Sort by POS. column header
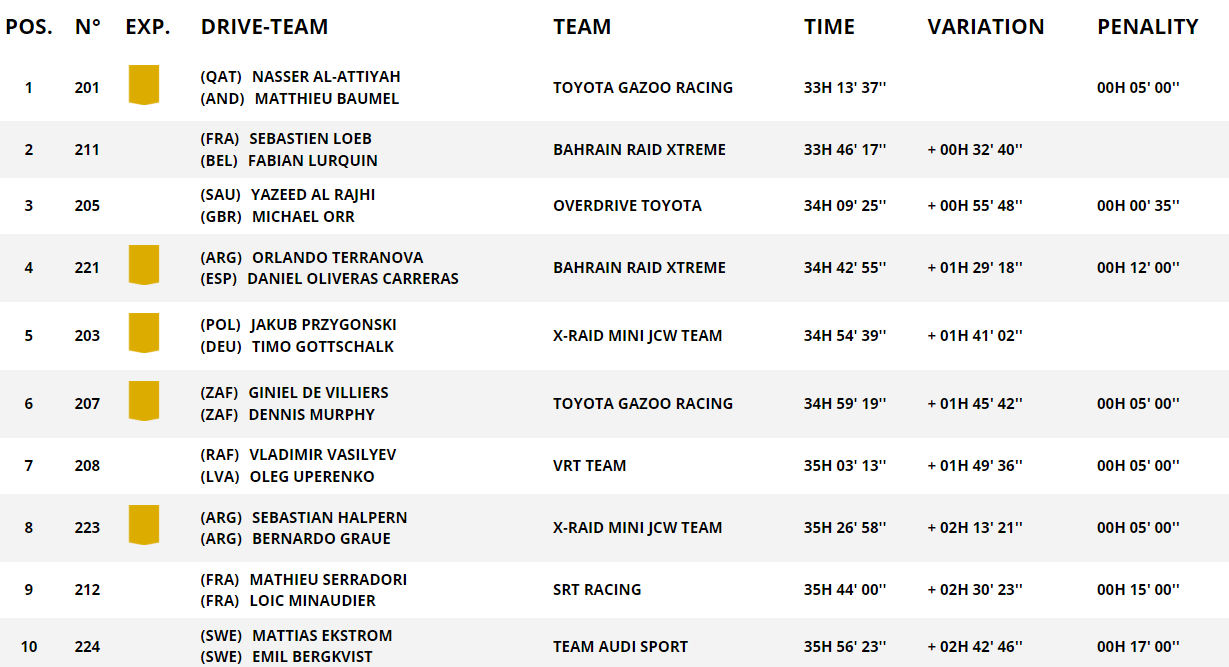Image resolution: width=1229 pixels, height=667 pixels. pos(29,27)
